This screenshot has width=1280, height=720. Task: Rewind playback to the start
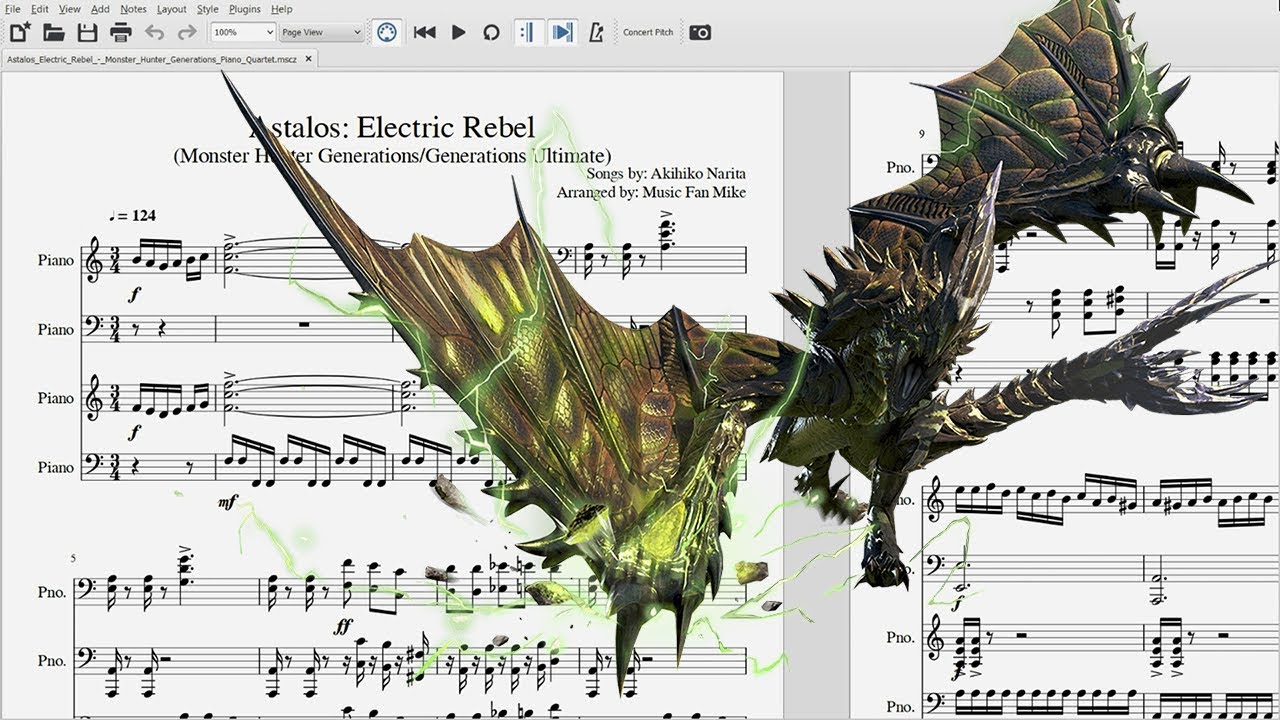pyautogui.click(x=424, y=32)
